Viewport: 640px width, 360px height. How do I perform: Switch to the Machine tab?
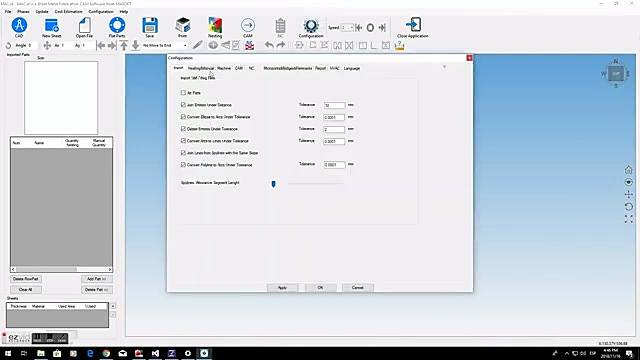pyautogui.click(x=224, y=68)
